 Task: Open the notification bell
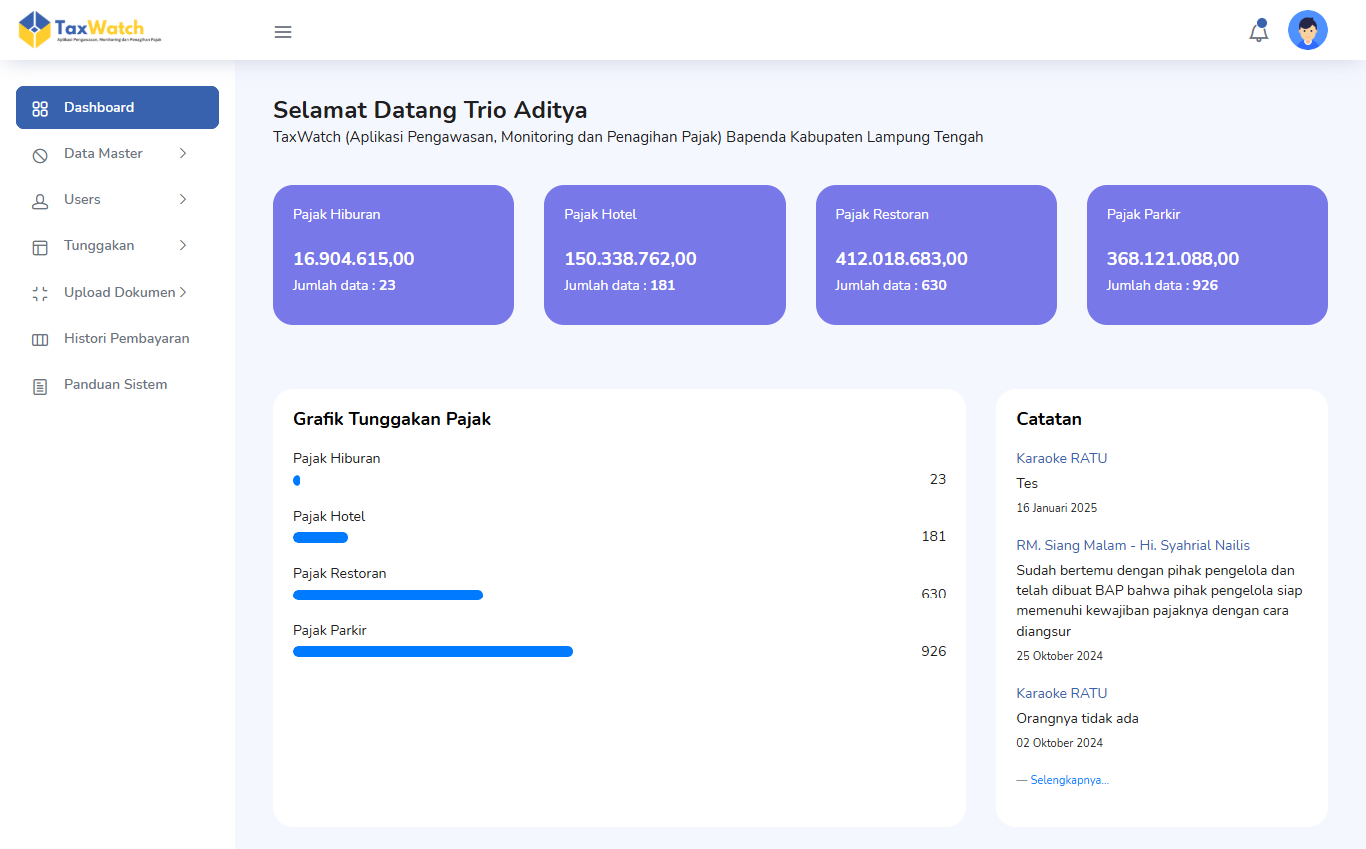1258,32
